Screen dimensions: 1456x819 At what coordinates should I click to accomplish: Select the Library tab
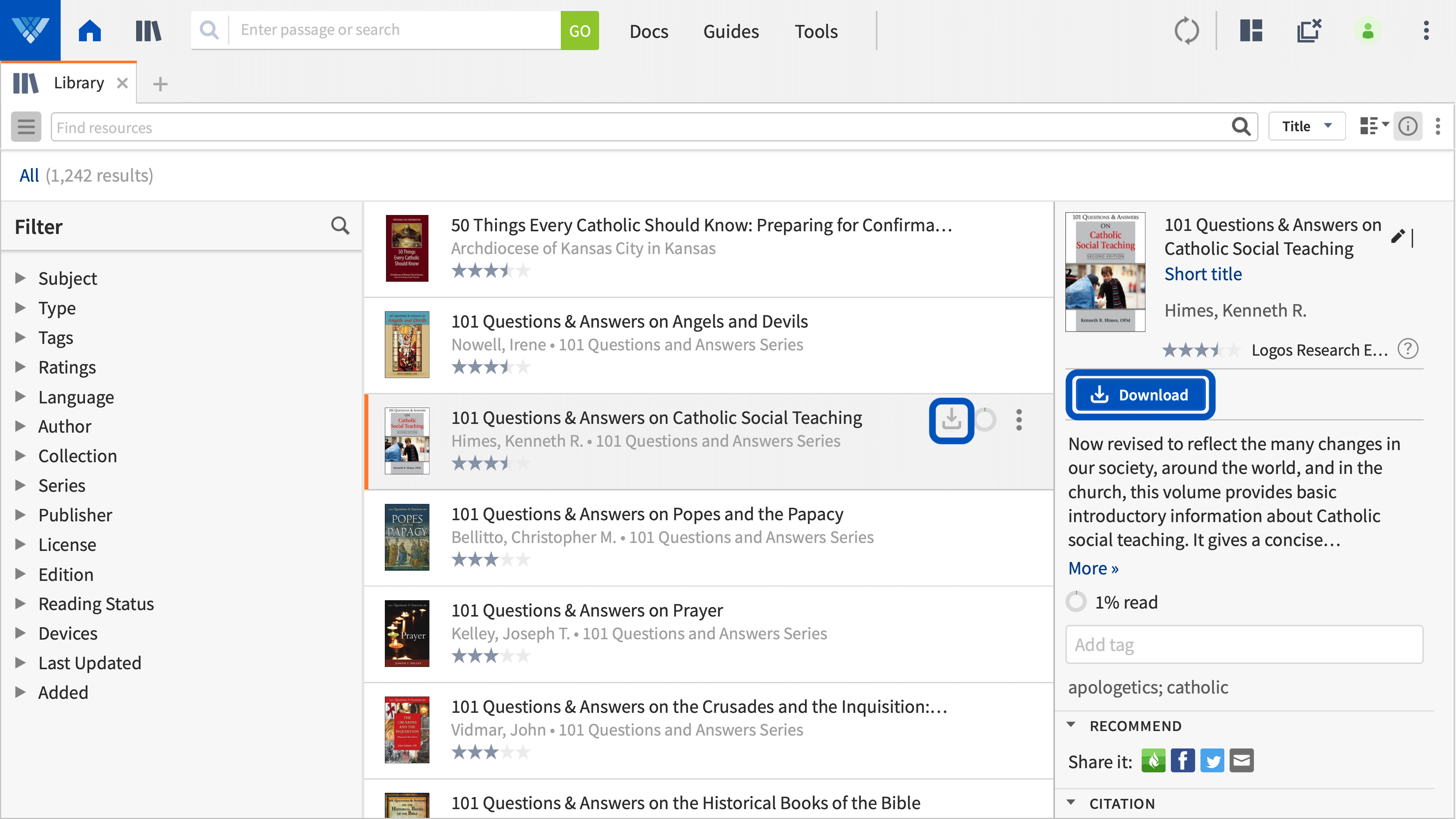[x=68, y=83]
